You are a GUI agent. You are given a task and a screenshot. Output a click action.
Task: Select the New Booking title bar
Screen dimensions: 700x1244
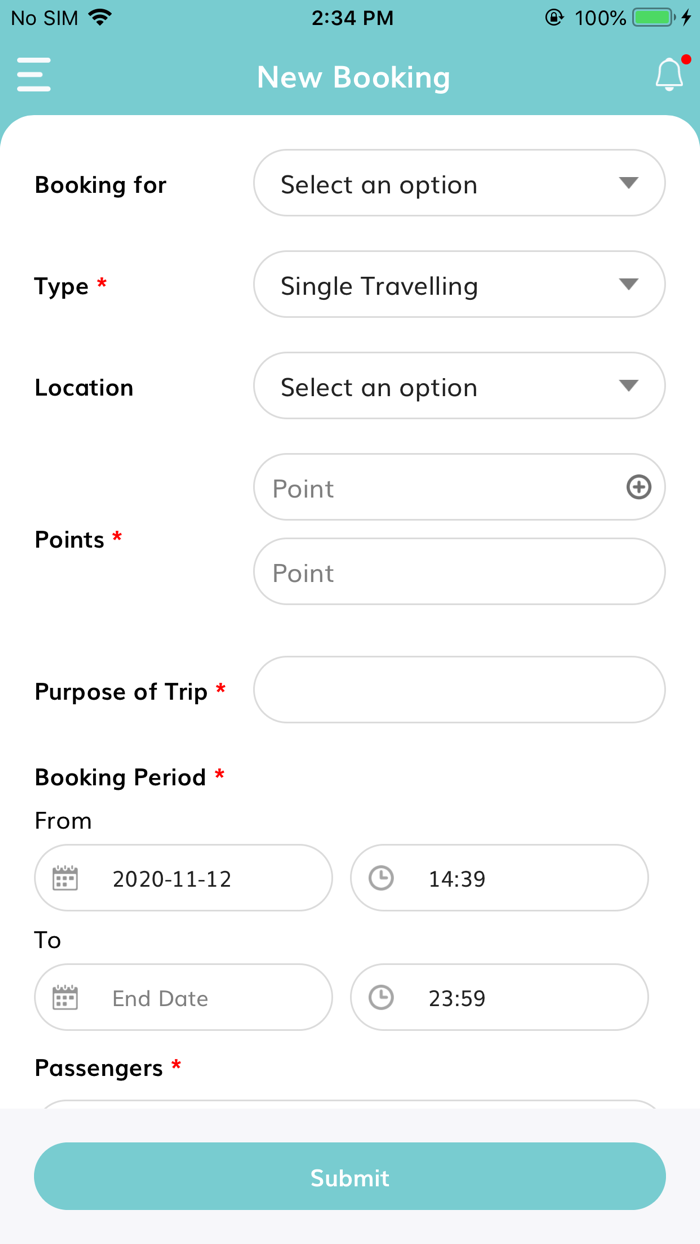pos(353,77)
